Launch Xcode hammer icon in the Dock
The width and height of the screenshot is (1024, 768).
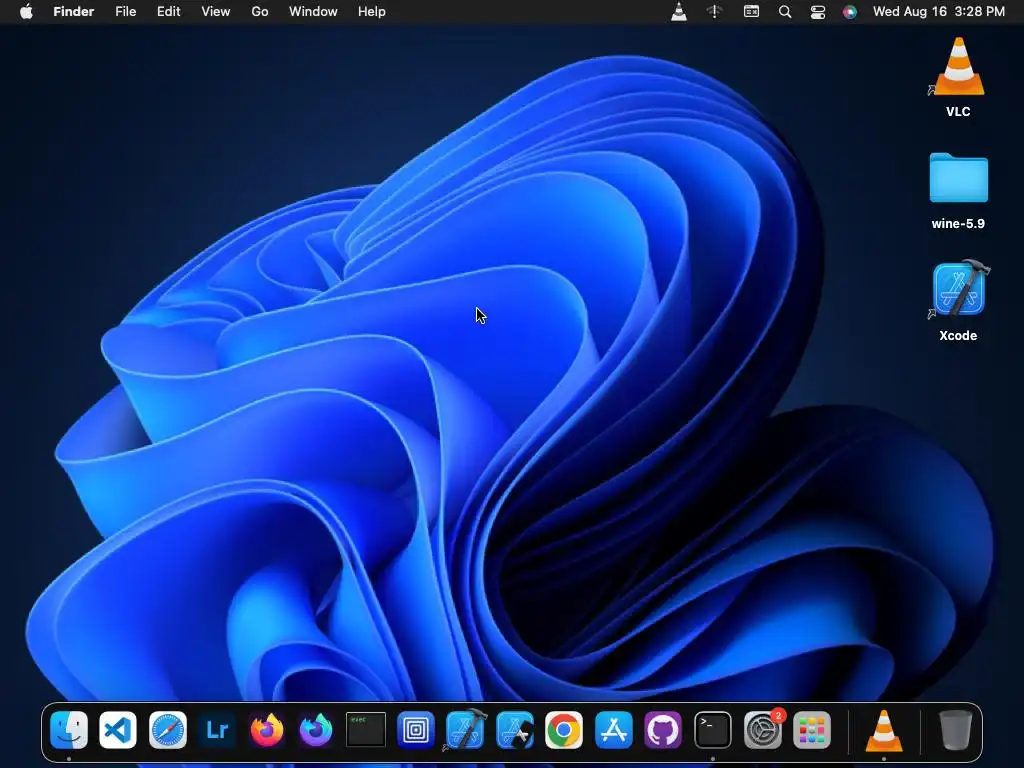click(x=465, y=729)
